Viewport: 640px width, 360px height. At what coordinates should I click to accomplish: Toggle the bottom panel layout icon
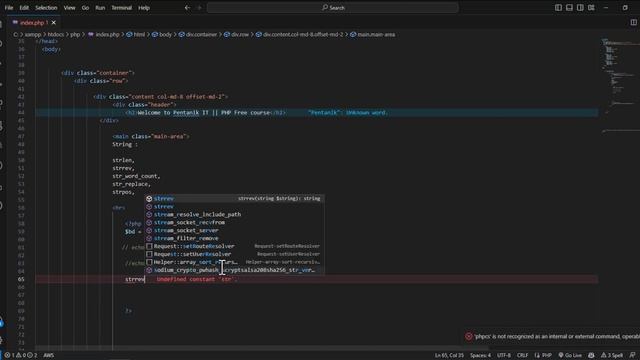pos(569,7)
